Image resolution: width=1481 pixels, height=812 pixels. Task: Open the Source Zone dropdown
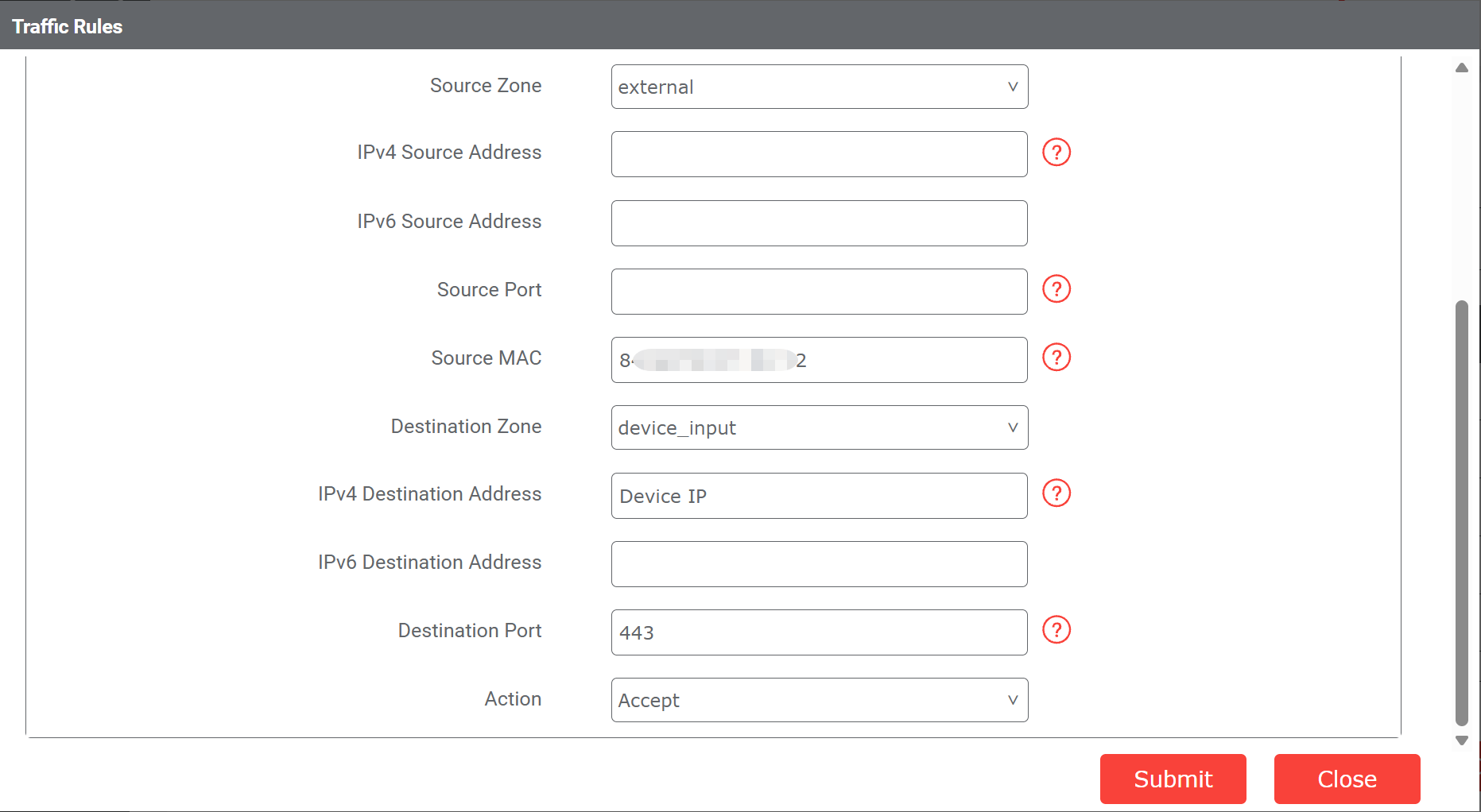click(819, 87)
